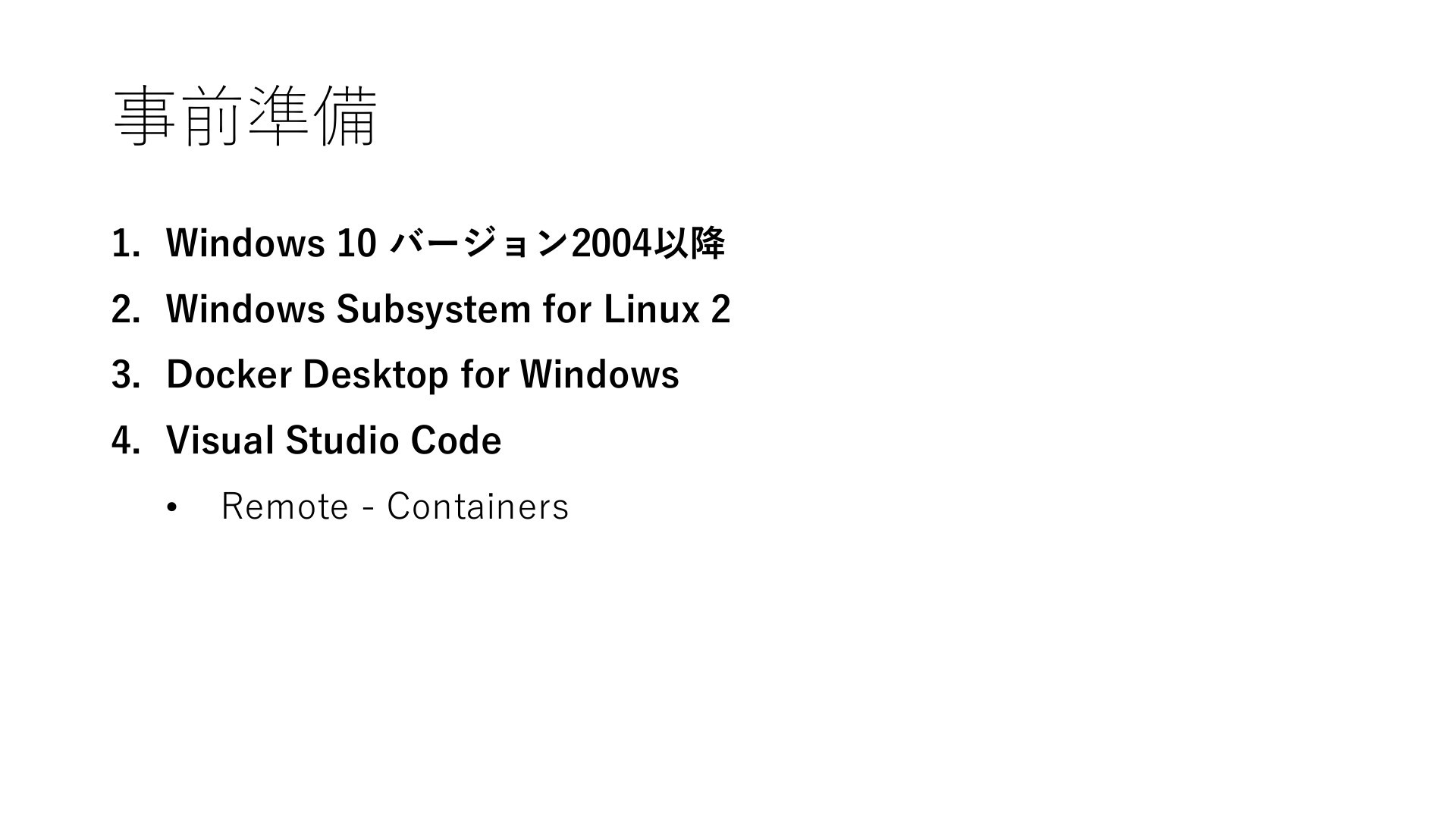Screen dimensions: 1456x819
Task: Click the word Remote in the sub-bullet
Action: click(x=284, y=507)
